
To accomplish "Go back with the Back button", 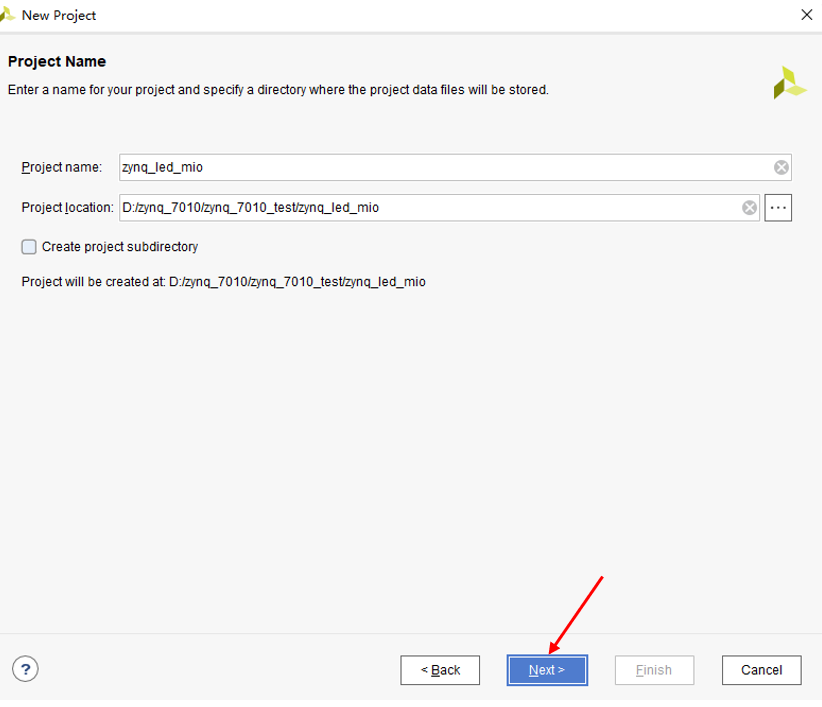I will (440, 670).
